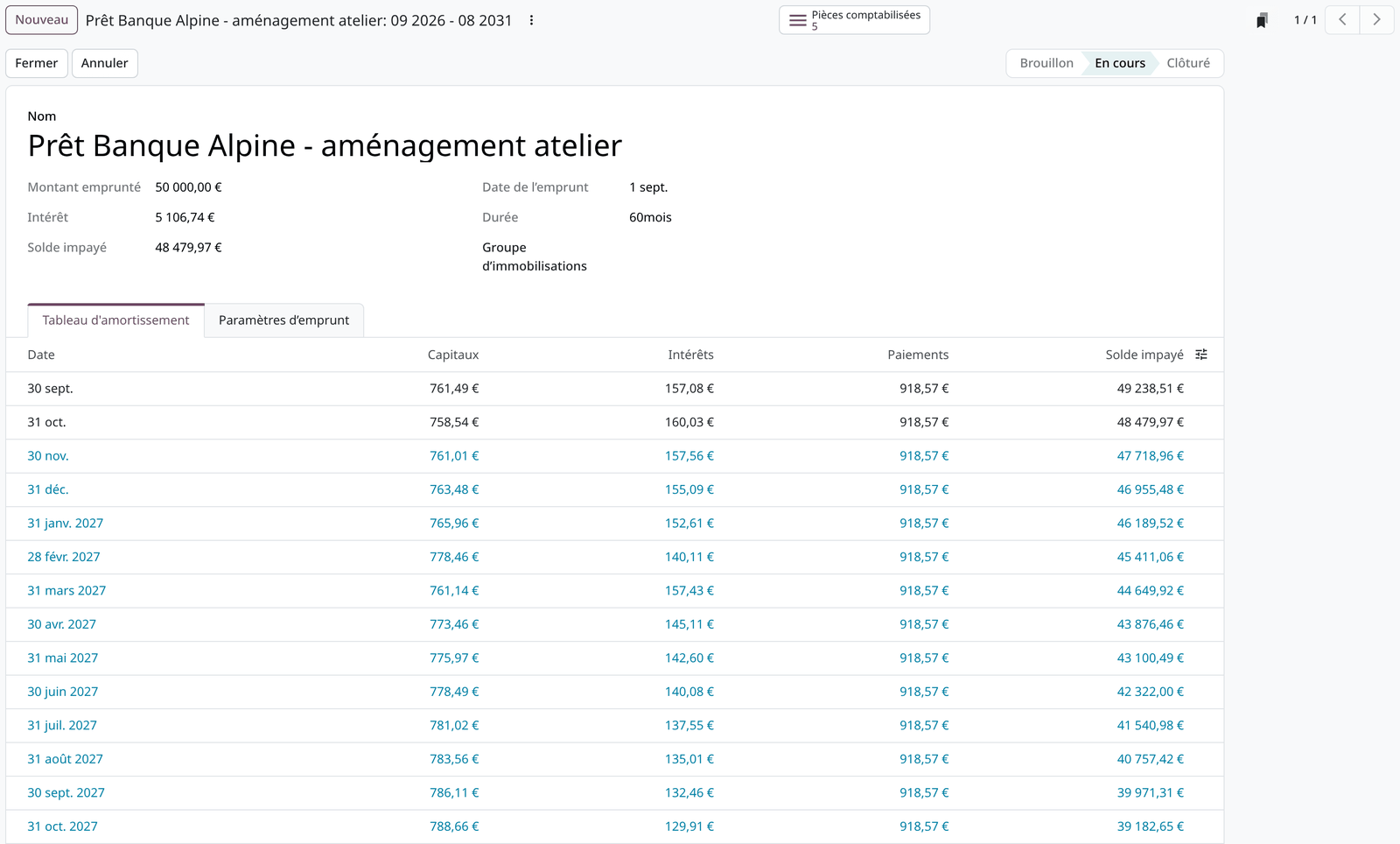Open the 30 nov. row link

48,456
